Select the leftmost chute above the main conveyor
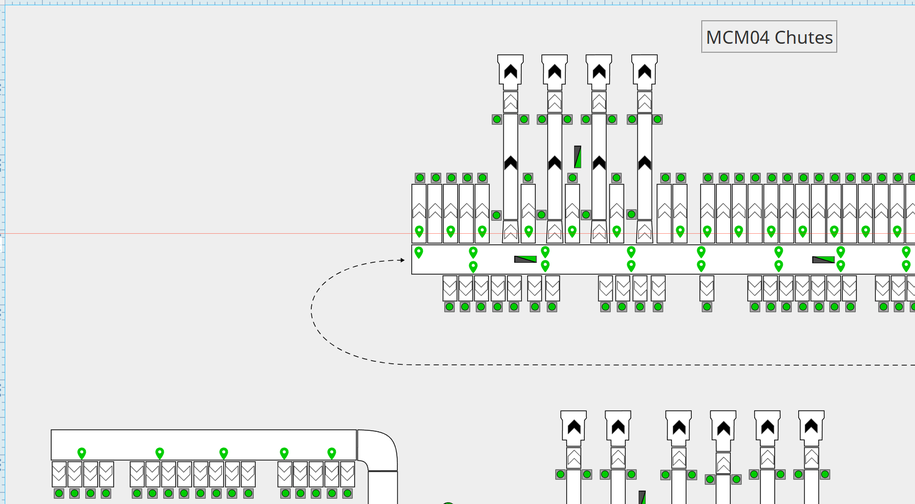915x504 pixels. click(419, 212)
